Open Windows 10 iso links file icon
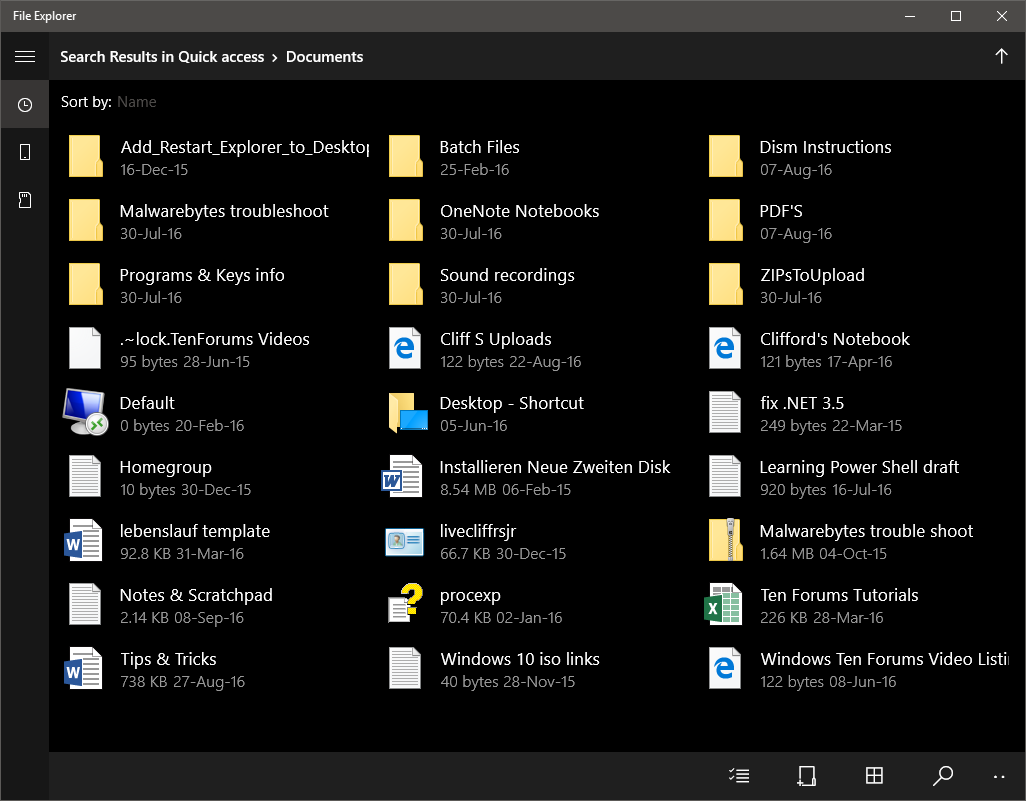 point(405,669)
